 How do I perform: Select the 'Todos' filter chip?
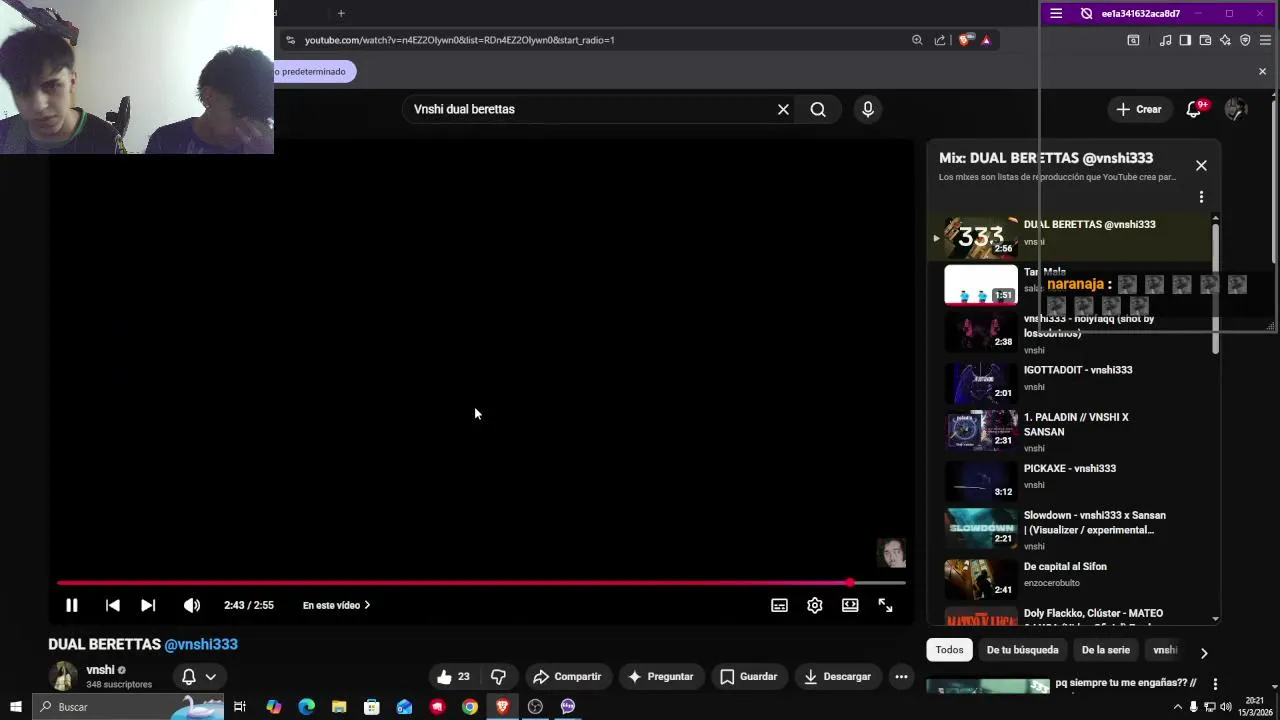949,650
